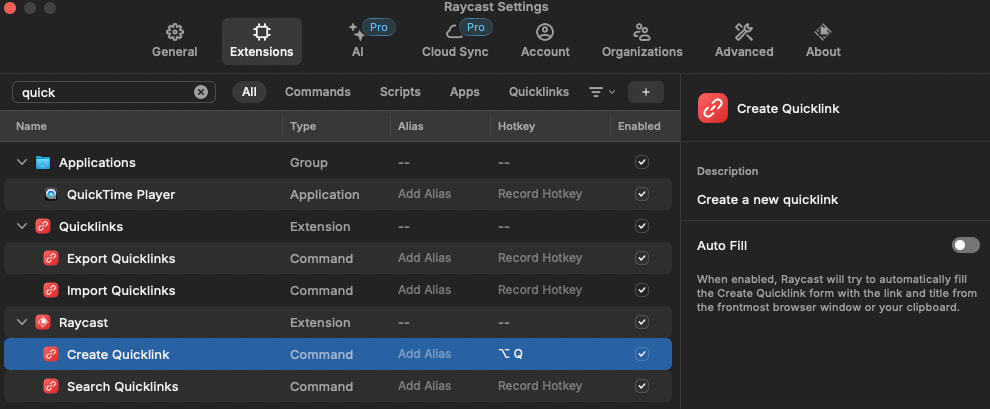Open the Advanced tools icon

(x=743, y=32)
